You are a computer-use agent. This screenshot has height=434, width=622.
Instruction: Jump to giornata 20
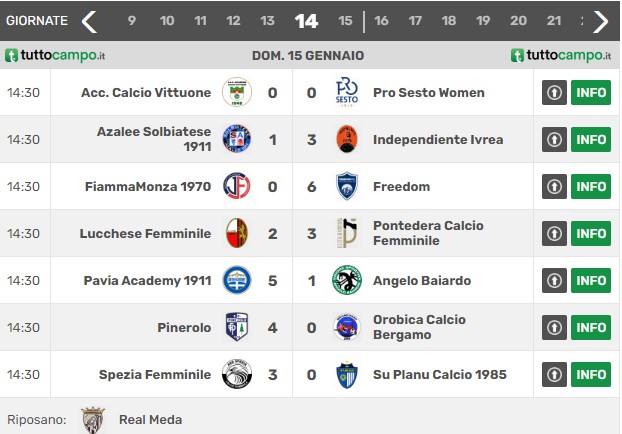click(x=518, y=21)
